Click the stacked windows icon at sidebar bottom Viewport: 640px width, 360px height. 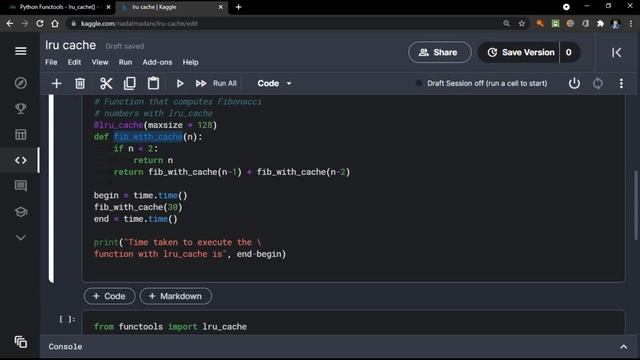pyautogui.click(x=20, y=342)
